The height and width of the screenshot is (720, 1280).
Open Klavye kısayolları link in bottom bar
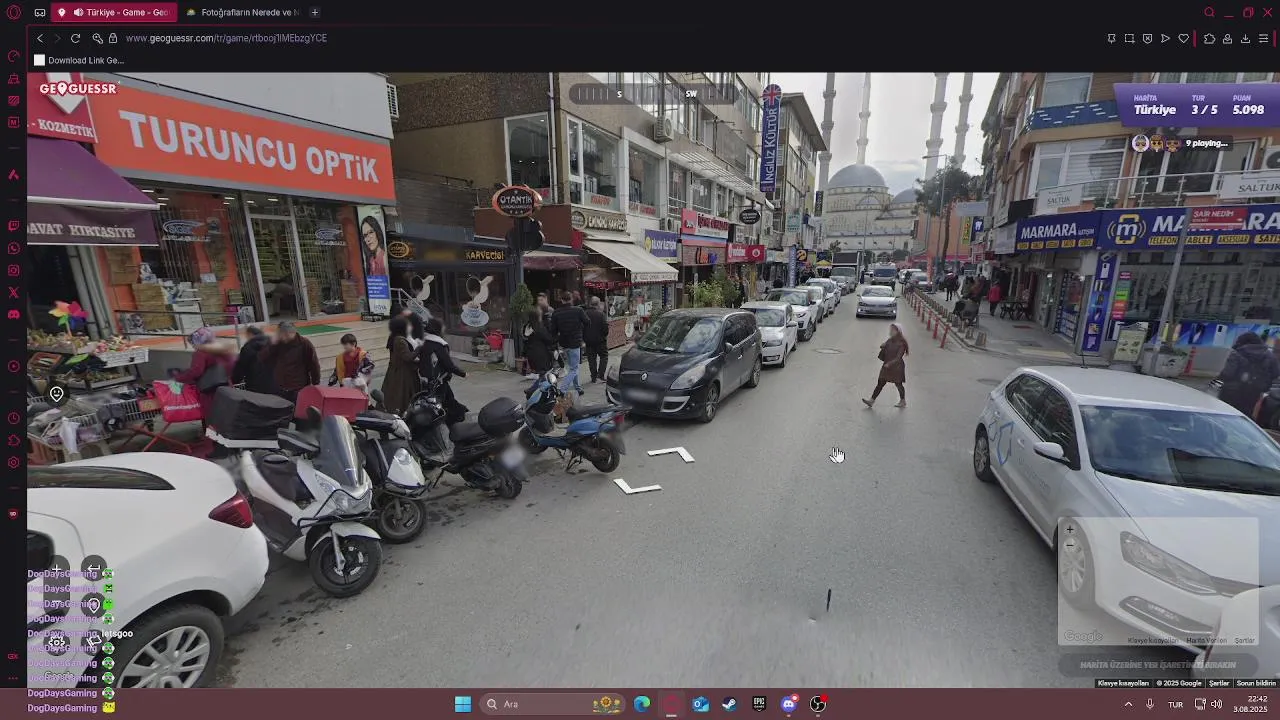point(1123,683)
